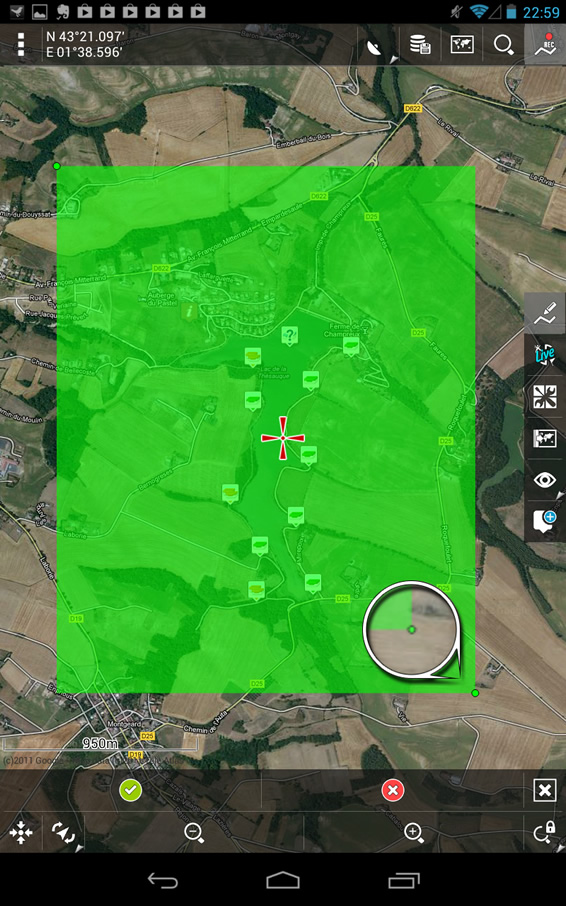
Task: Tap the 22:59 clock in status bar
Action: coord(541,12)
